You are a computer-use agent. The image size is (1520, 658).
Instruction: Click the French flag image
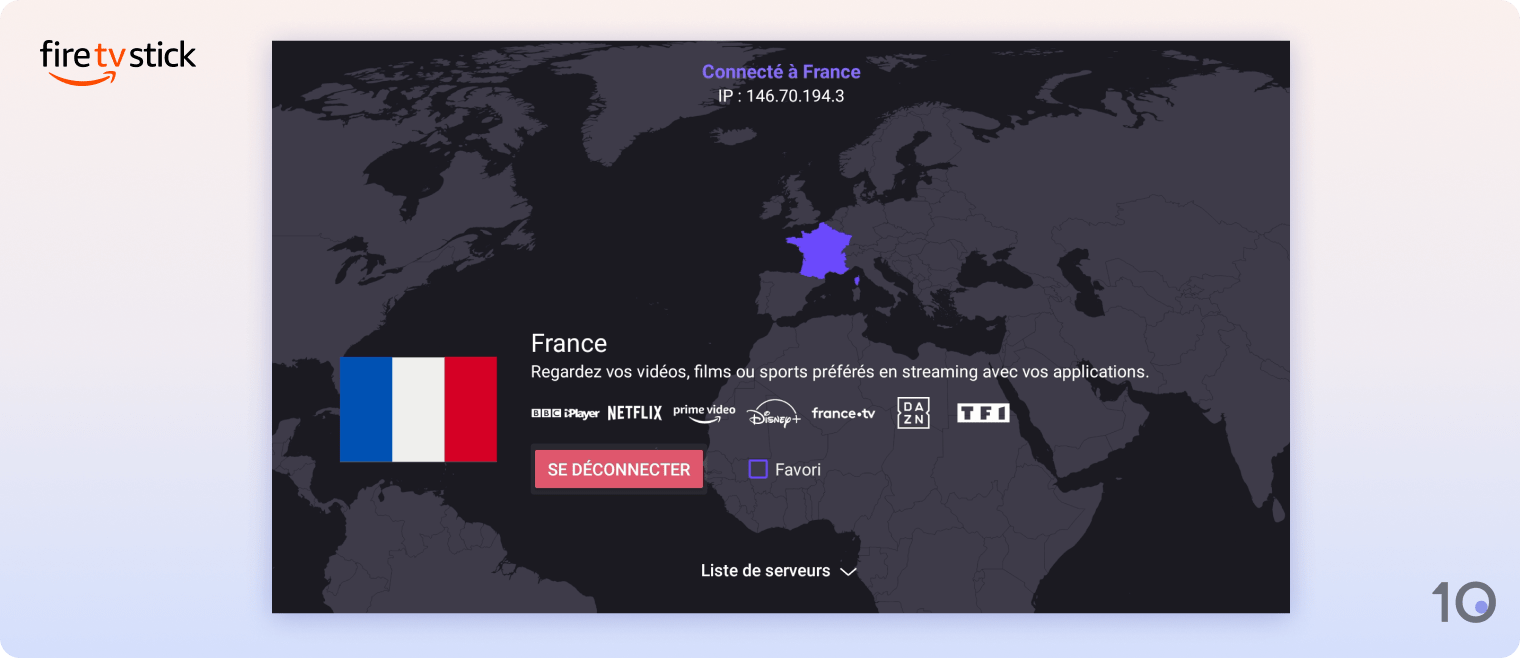coord(418,409)
